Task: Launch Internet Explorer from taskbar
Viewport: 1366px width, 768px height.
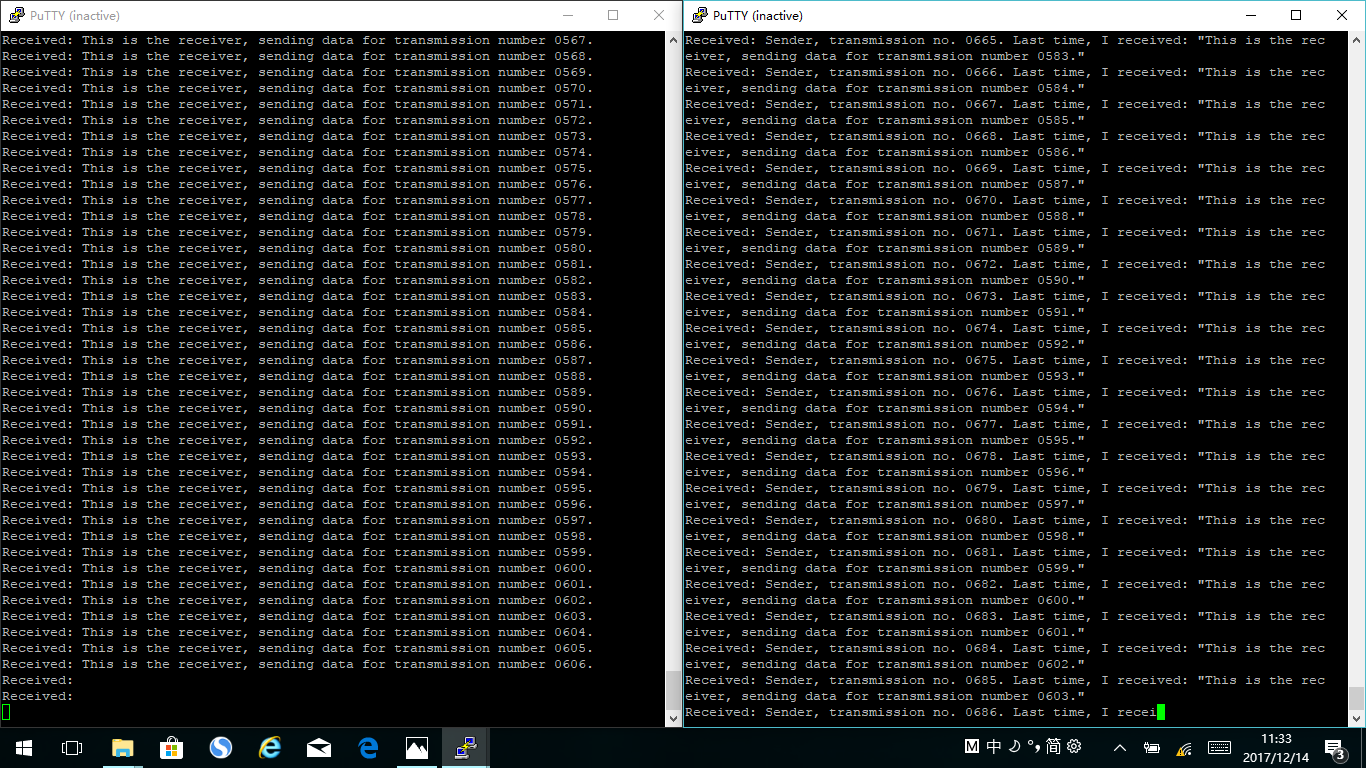Action: [x=269, y=747]
